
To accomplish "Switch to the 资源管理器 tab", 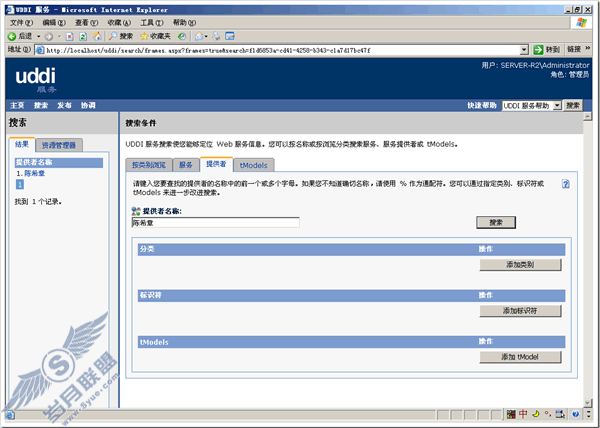I will pos(59,145).
